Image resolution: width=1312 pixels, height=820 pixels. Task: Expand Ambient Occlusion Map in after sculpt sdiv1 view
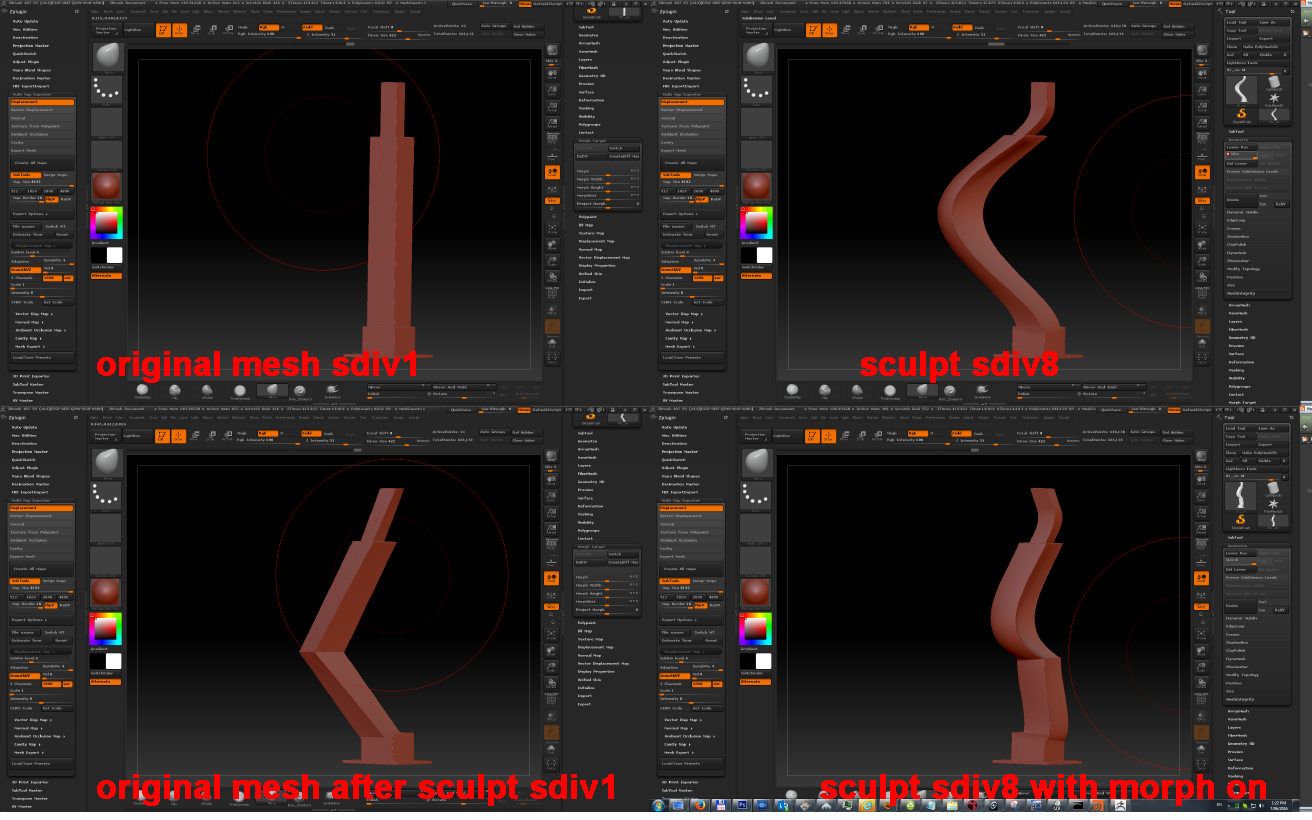[x=40, y=736]
